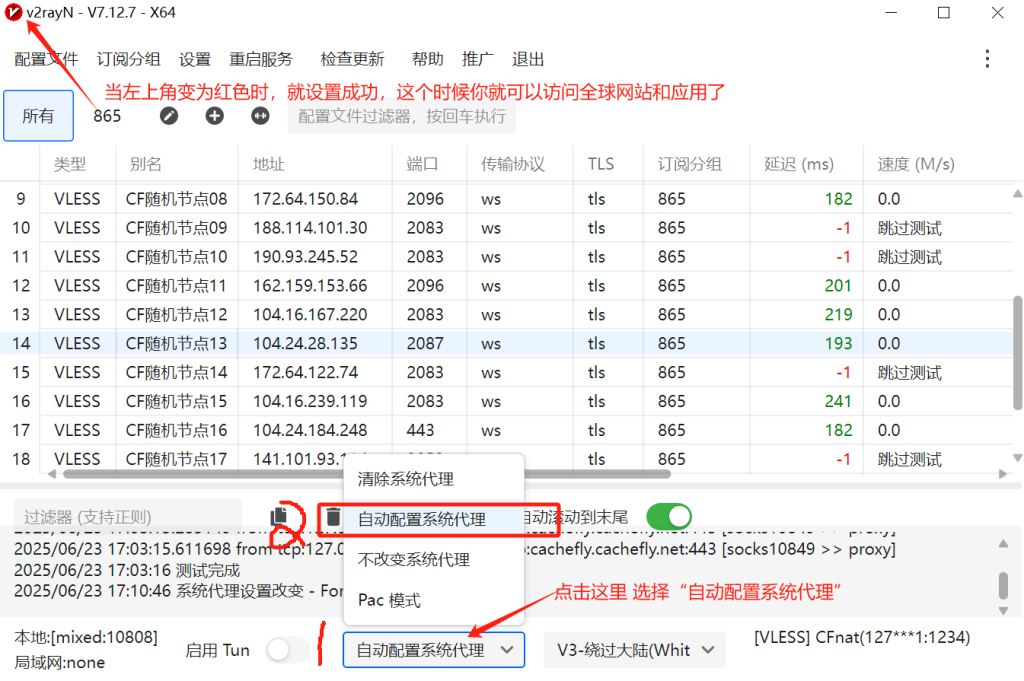Select the CF随机节点14 server row

click(506, 372)
